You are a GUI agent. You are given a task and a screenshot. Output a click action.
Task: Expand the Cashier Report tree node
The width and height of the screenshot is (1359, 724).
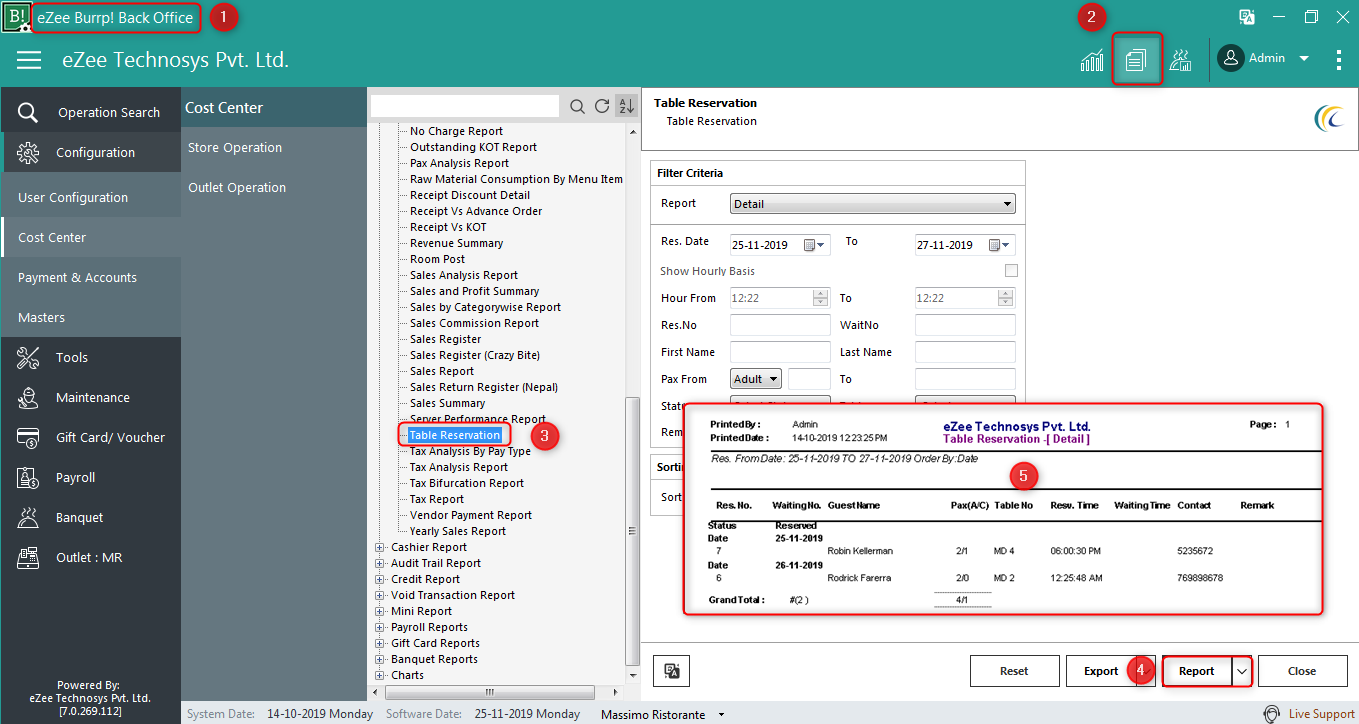click(x=380, y=547)
